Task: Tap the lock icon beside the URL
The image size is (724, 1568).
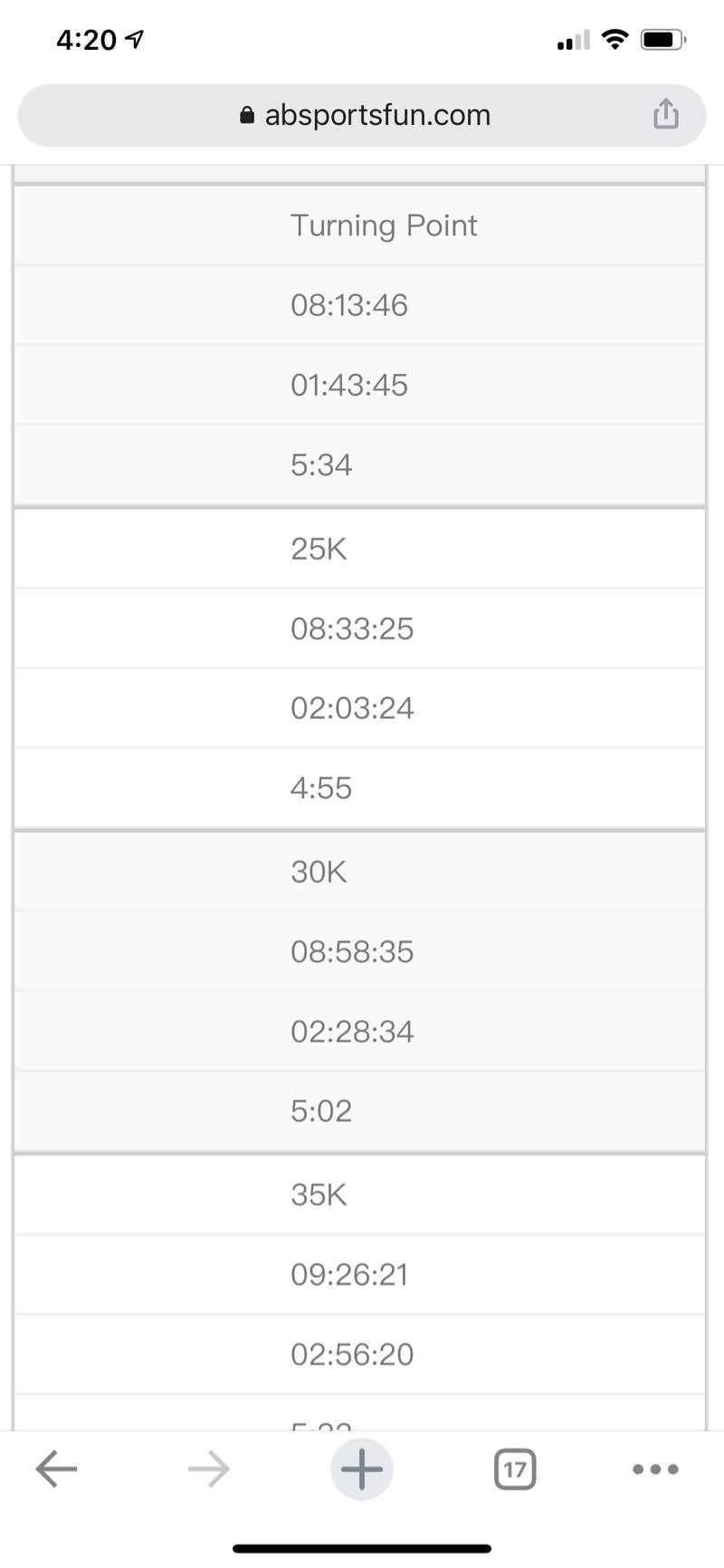Action: tap(246, 115)
